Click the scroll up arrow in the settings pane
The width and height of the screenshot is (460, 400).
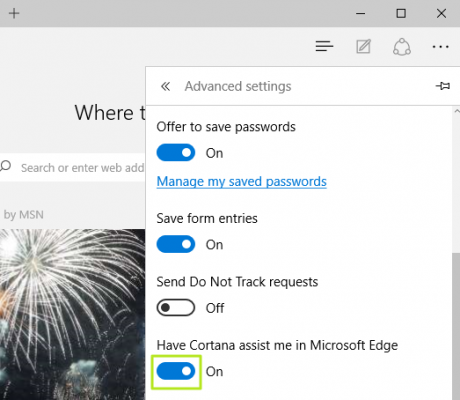pos(457,111)
